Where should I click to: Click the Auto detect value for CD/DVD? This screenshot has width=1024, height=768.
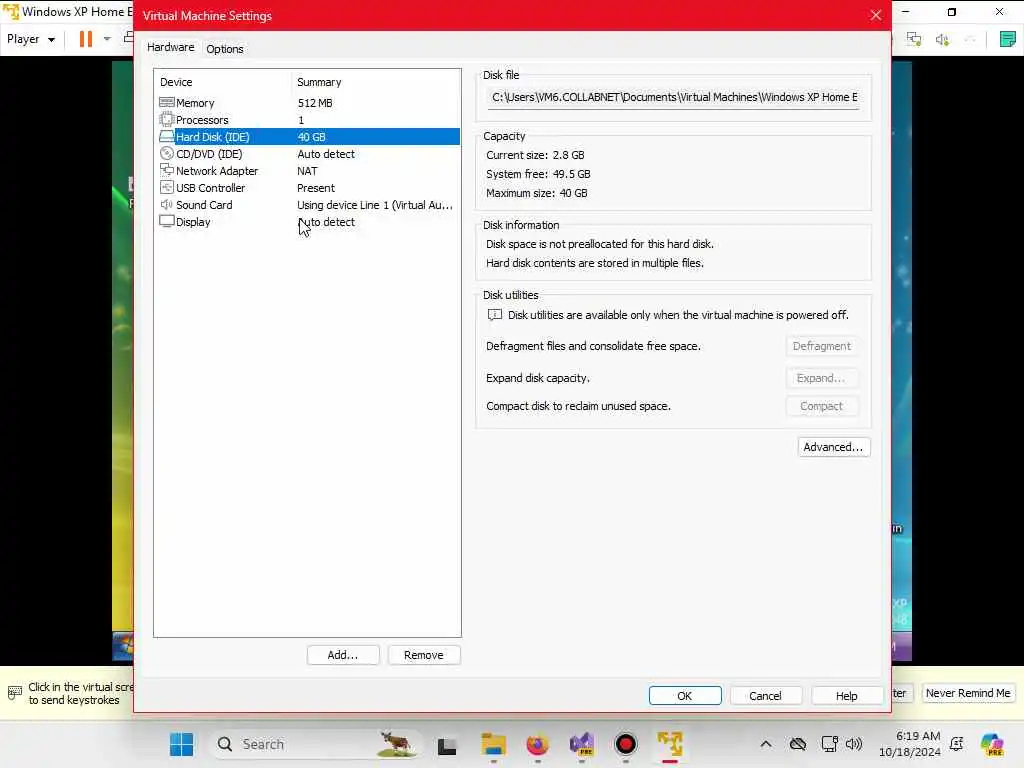[x=326, y=154]
